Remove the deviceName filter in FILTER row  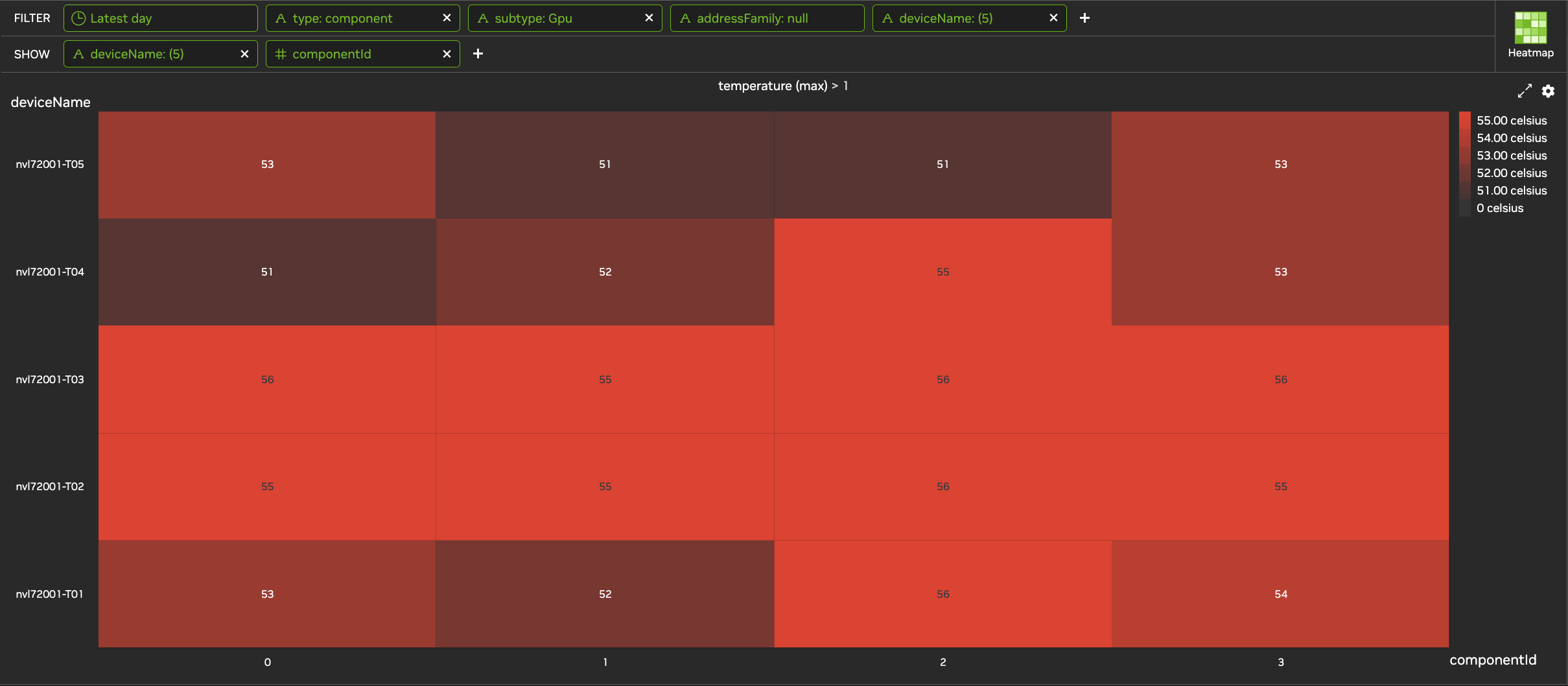coord(1053,18)
